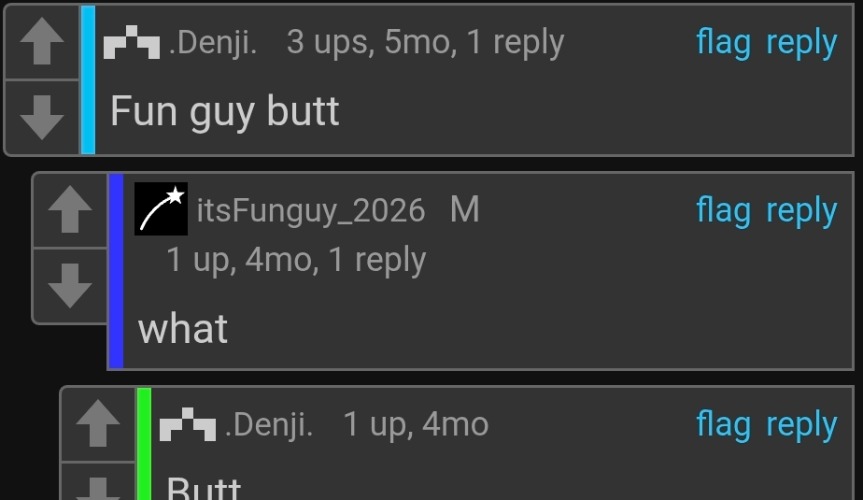Image resolution: width=863 pixels, height=500 pixels.
Task: Open itsFunguy_2026's shooting star avatar
Action: [x=161, y=209]
